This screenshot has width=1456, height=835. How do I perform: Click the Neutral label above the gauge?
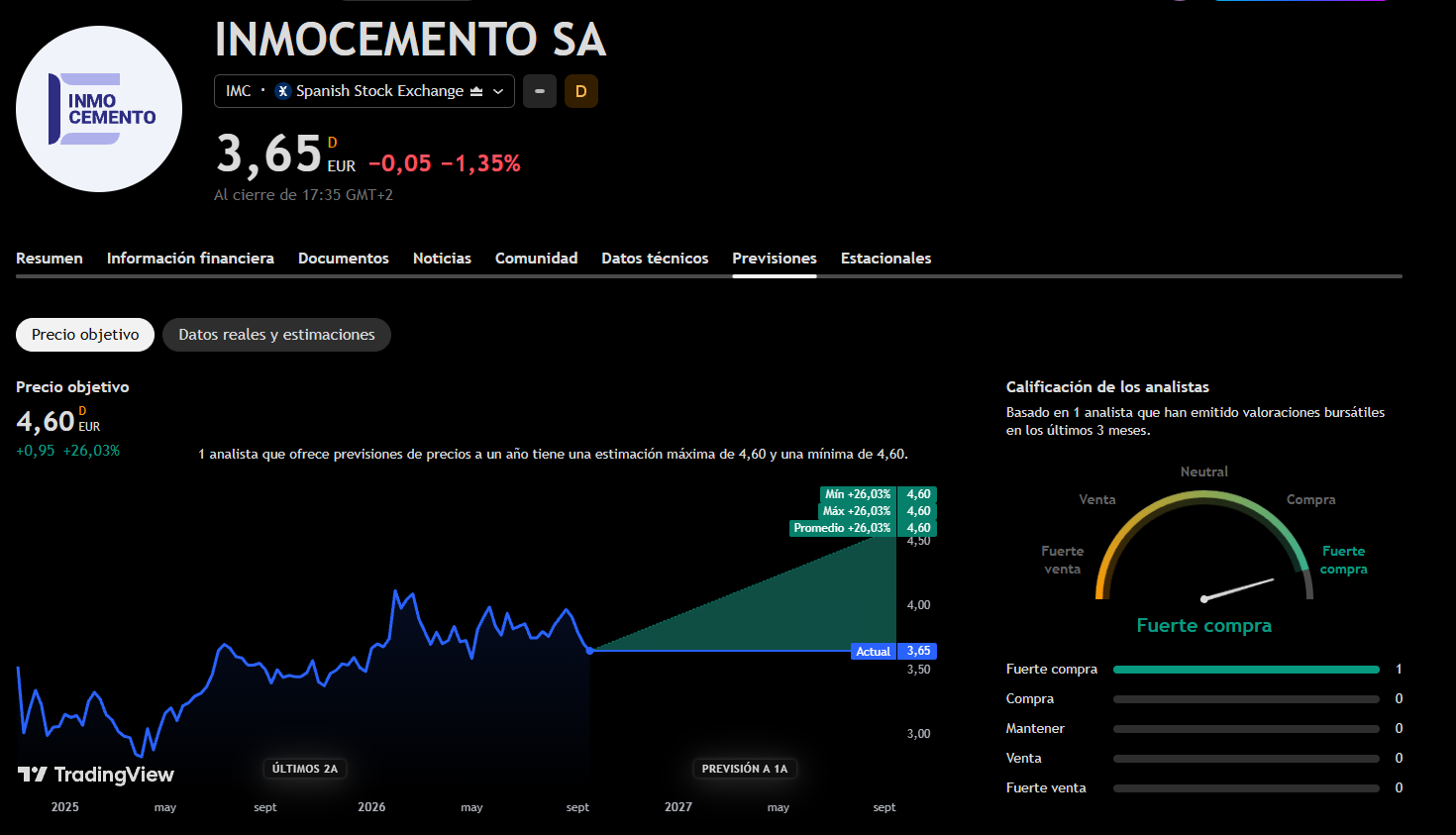(x=1204, y=472)
